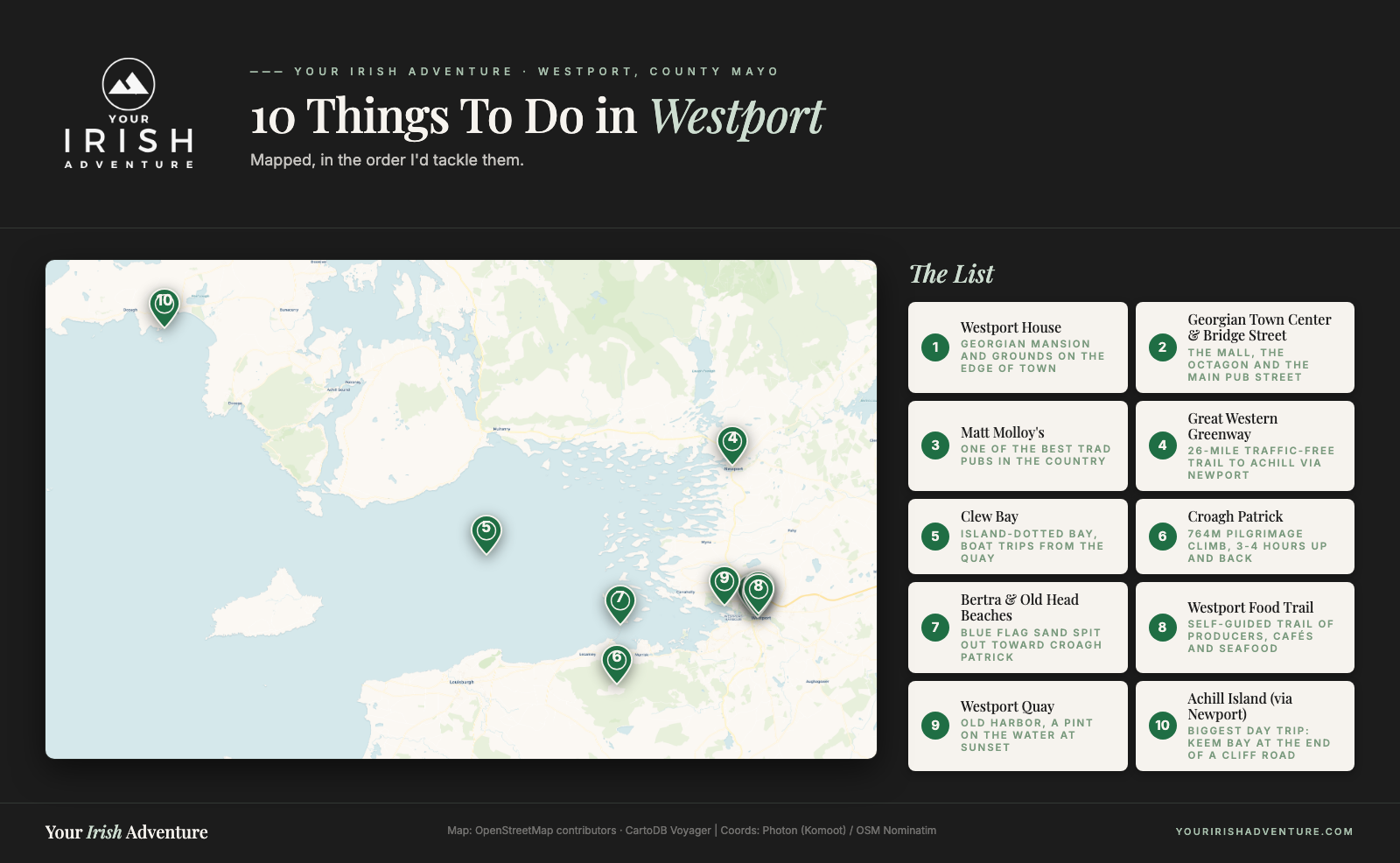Click number 10 badge beside Achill Island
Screen dimensions: 1400x863
click(x=1163, y=726)
